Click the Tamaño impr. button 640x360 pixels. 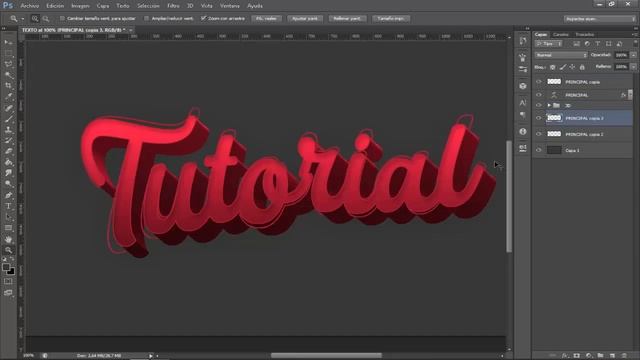(391, 18)
